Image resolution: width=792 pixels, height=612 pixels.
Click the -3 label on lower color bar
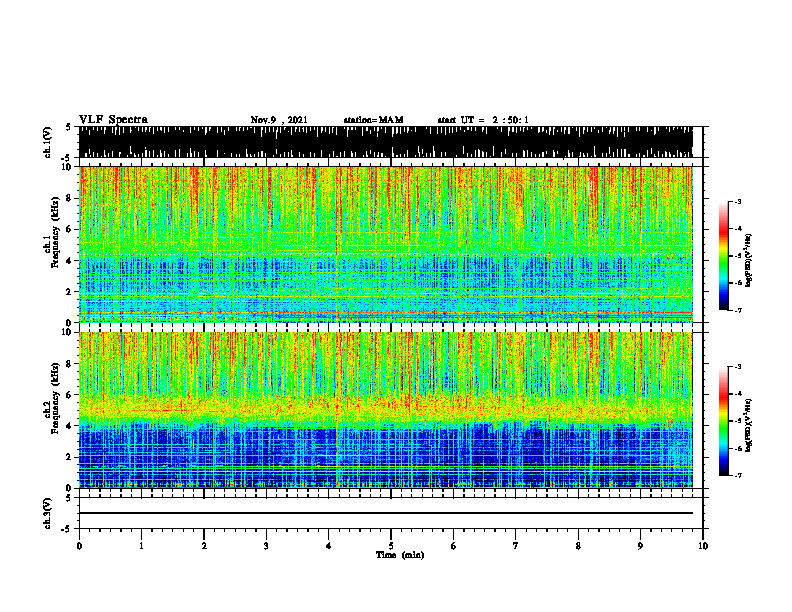(738, 367)
